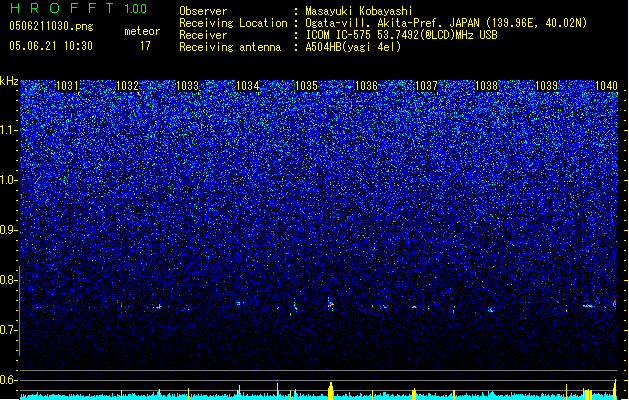Click the 1040 time marker
The width and height of the screenshot is (629, 400).
606,86
